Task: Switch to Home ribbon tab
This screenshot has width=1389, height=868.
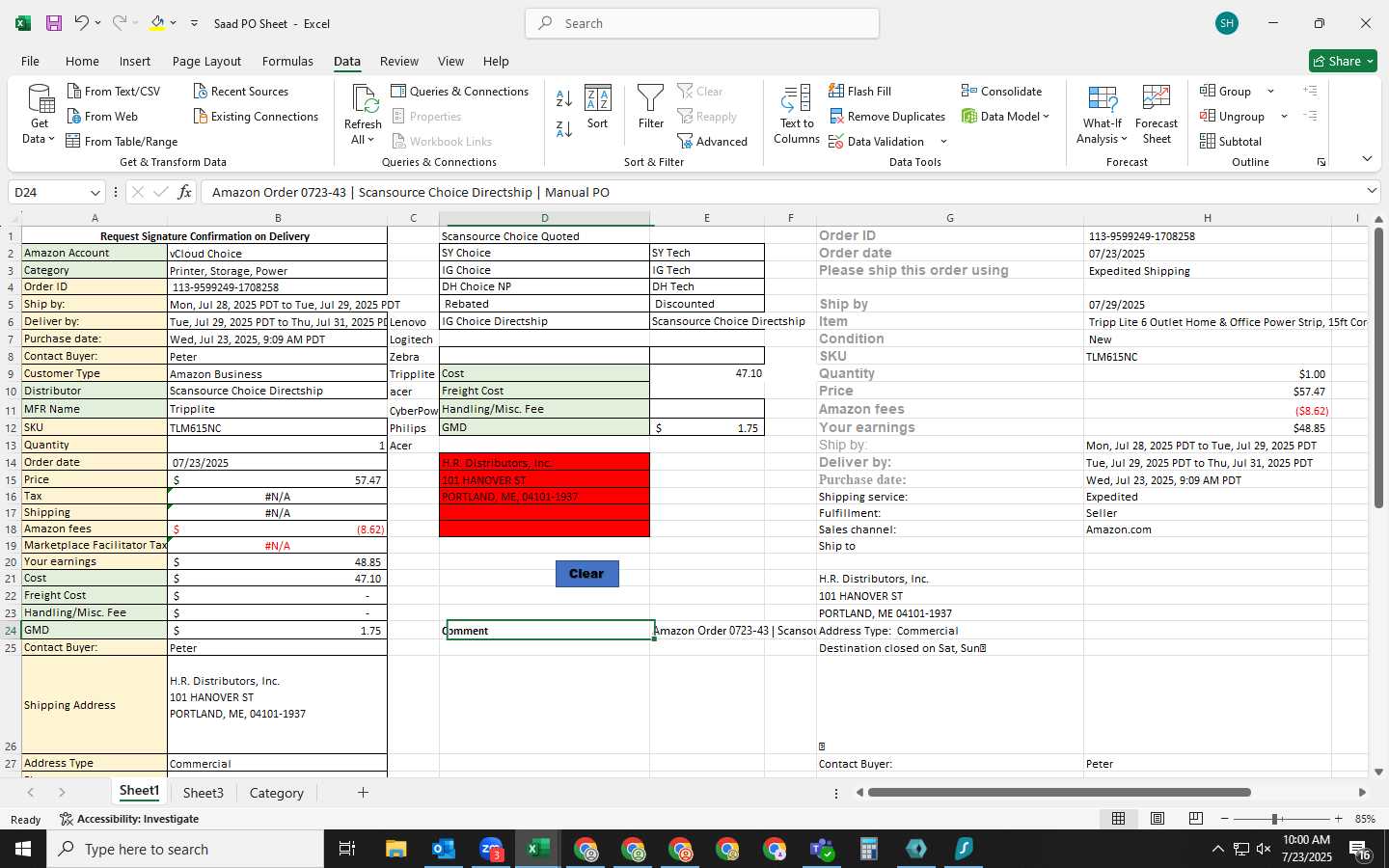Action: point(82,61)
